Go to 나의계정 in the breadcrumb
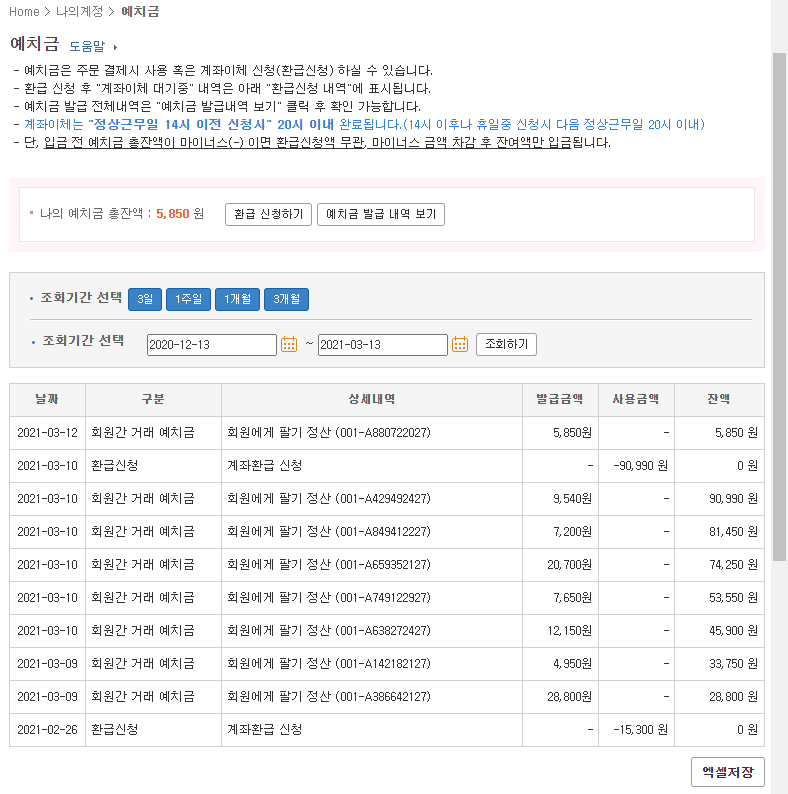The height and width of the screenshot is (794, 788). [80, 12]
